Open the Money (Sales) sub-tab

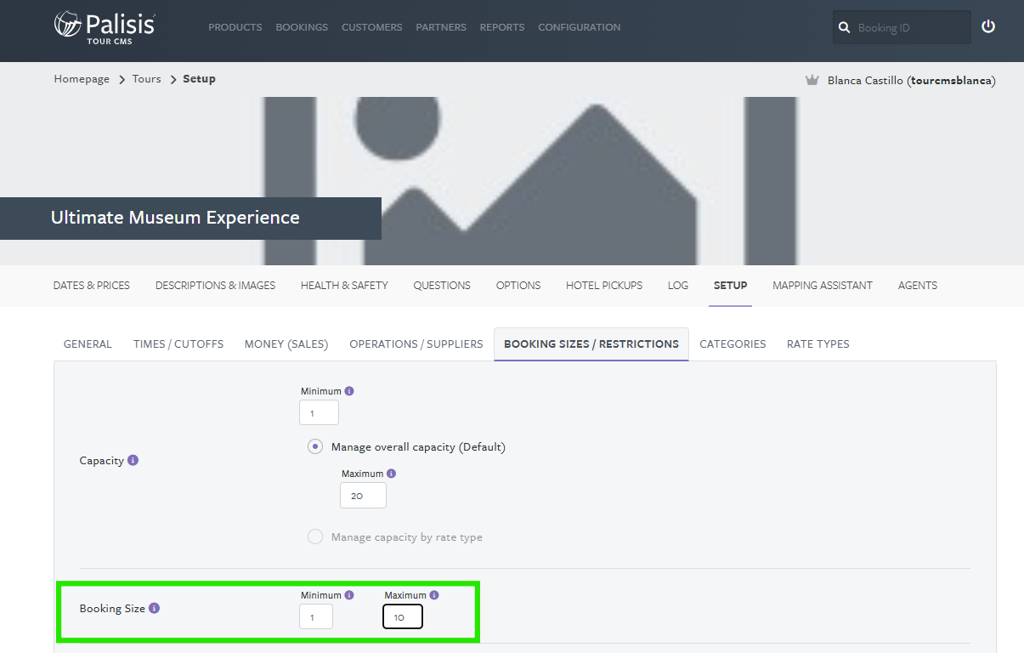tap(286, 344)
